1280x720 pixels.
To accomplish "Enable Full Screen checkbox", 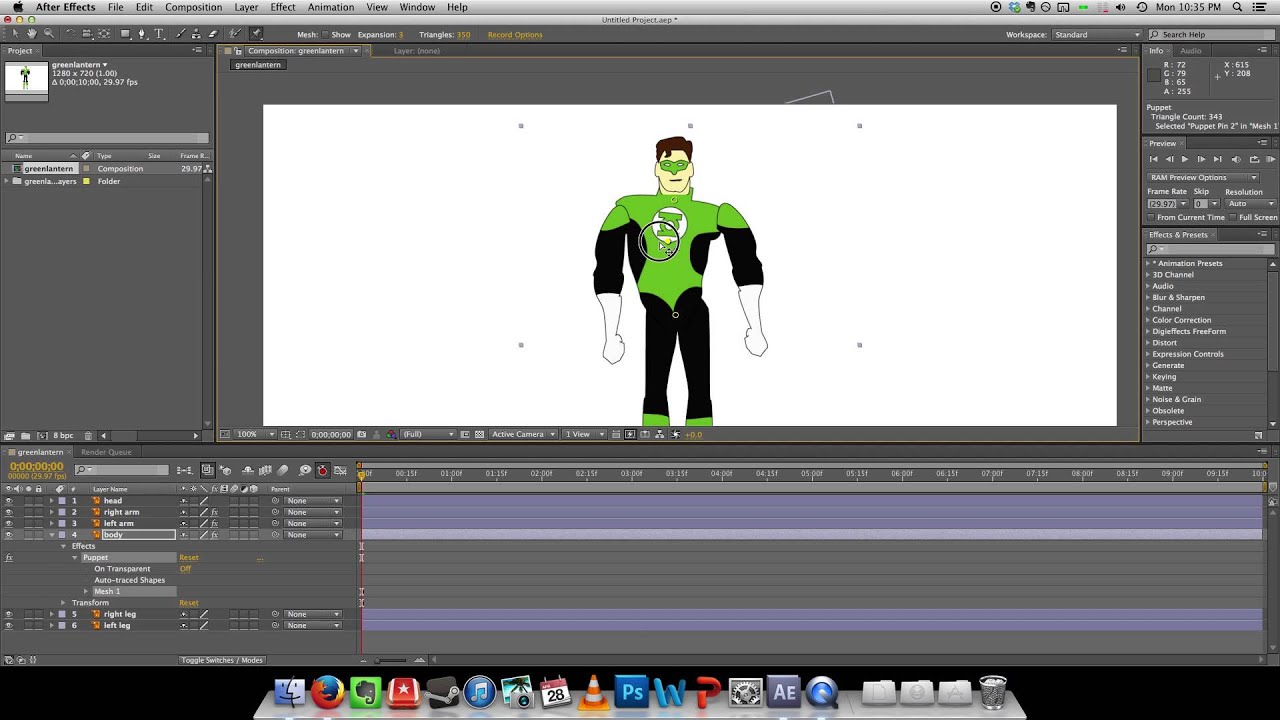I will tap(1233, 217).
